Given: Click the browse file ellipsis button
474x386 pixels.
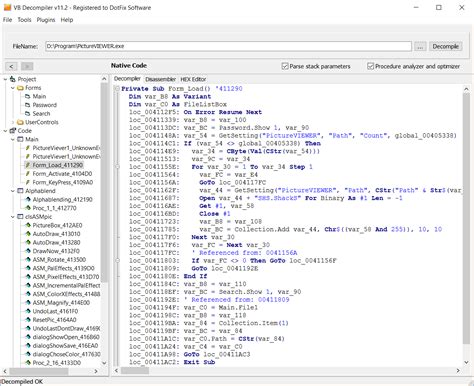Looking at the screenshot, I should (420, 46).
